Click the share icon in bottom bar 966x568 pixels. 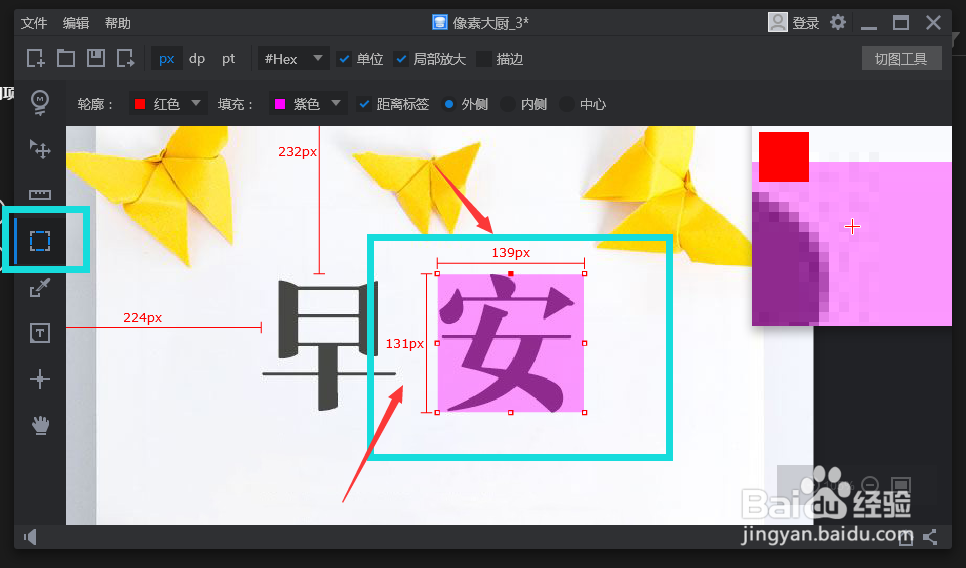click(x=930, y=537)
